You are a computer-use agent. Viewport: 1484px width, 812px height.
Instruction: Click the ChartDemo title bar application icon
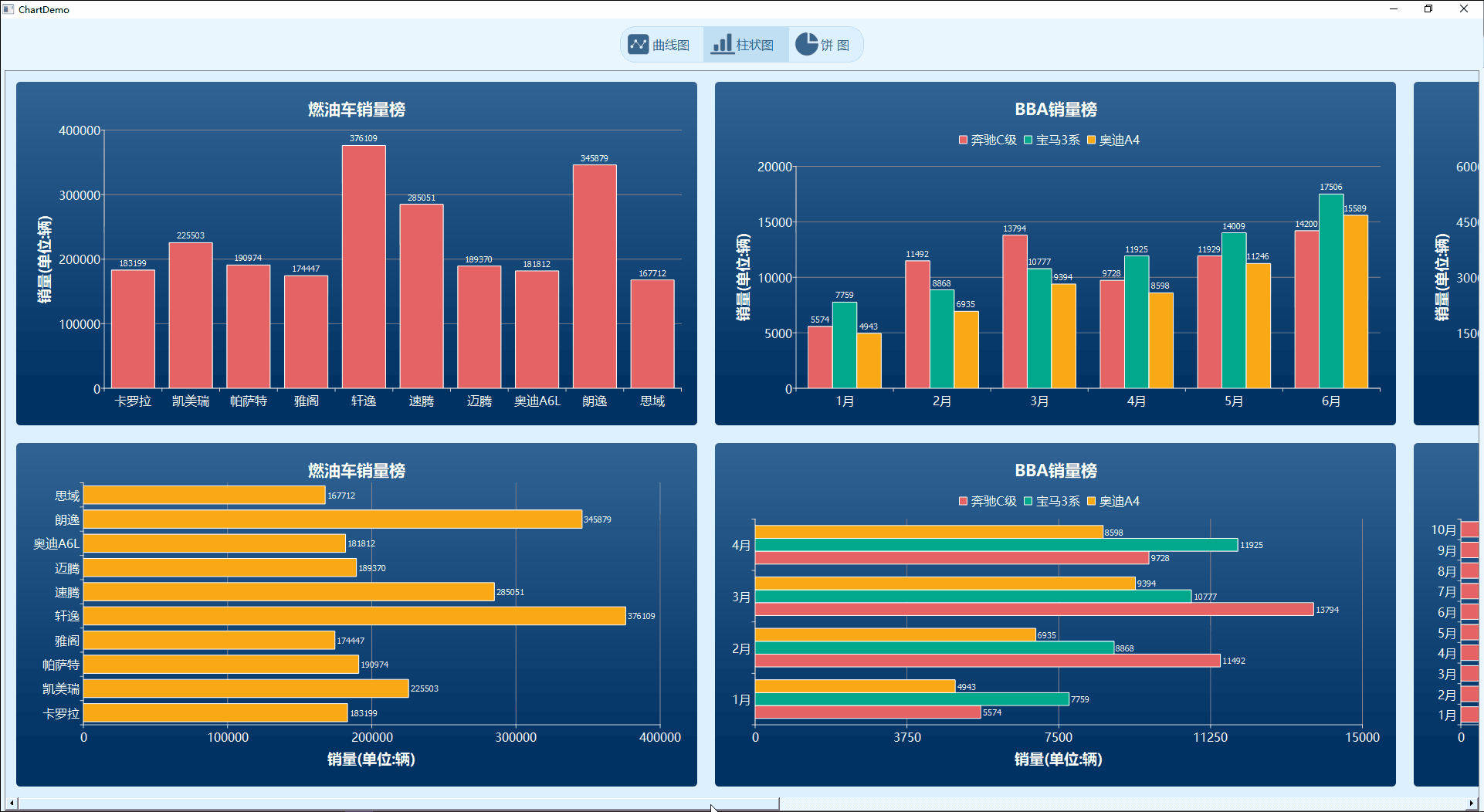coord(8,8)
